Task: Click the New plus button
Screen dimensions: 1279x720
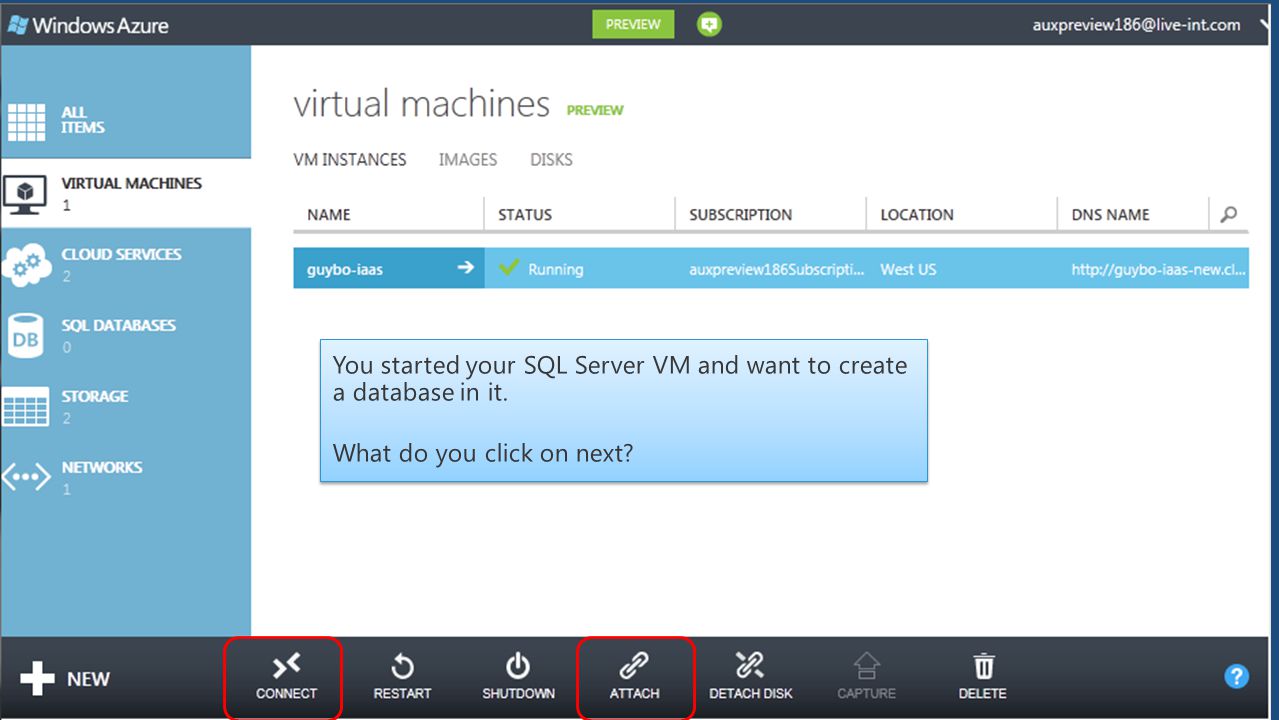Action: 65,679
